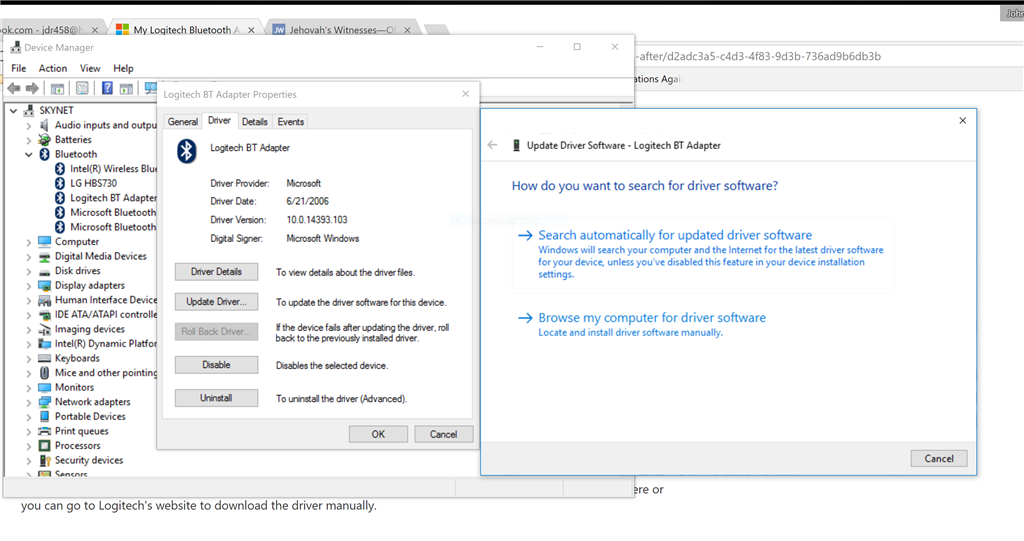Screen dimensions: 1024x541
Task: Click the SKYNET computer icon in tree
Action: (29, 110)
